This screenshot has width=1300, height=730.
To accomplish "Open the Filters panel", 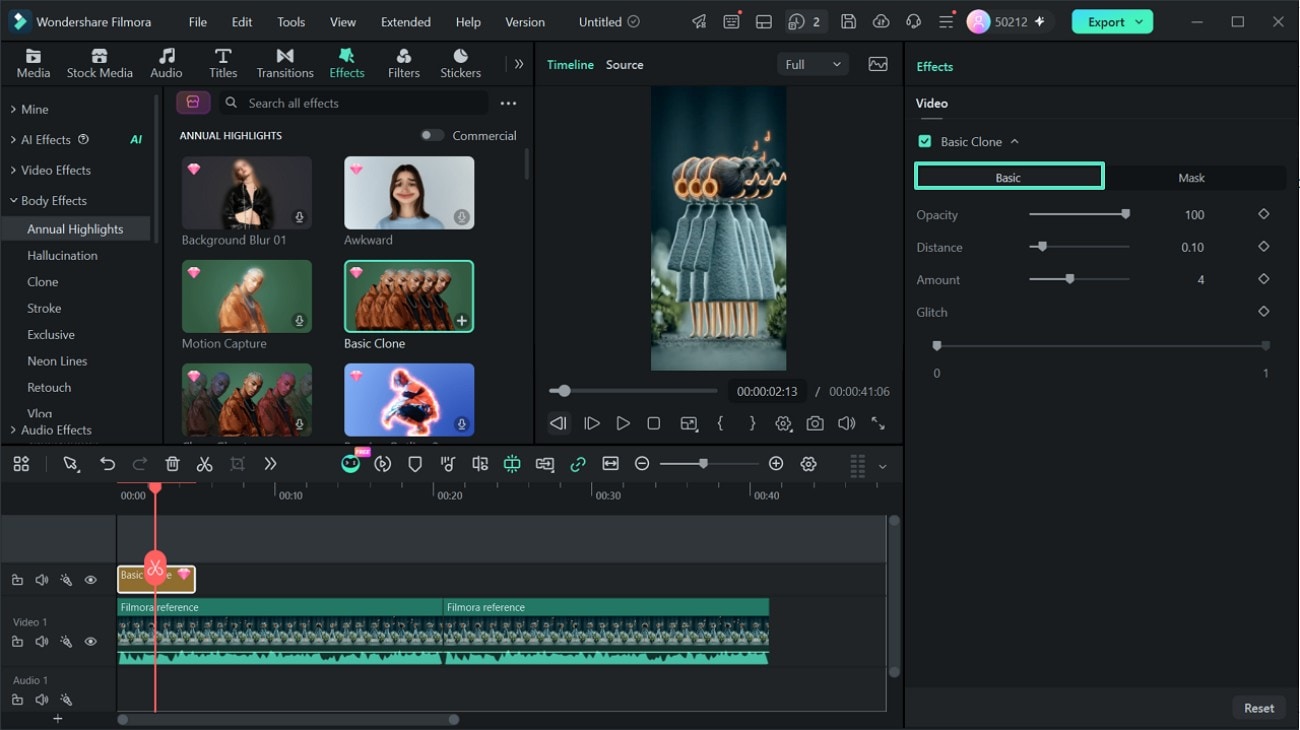I will [x=404, y=63].
